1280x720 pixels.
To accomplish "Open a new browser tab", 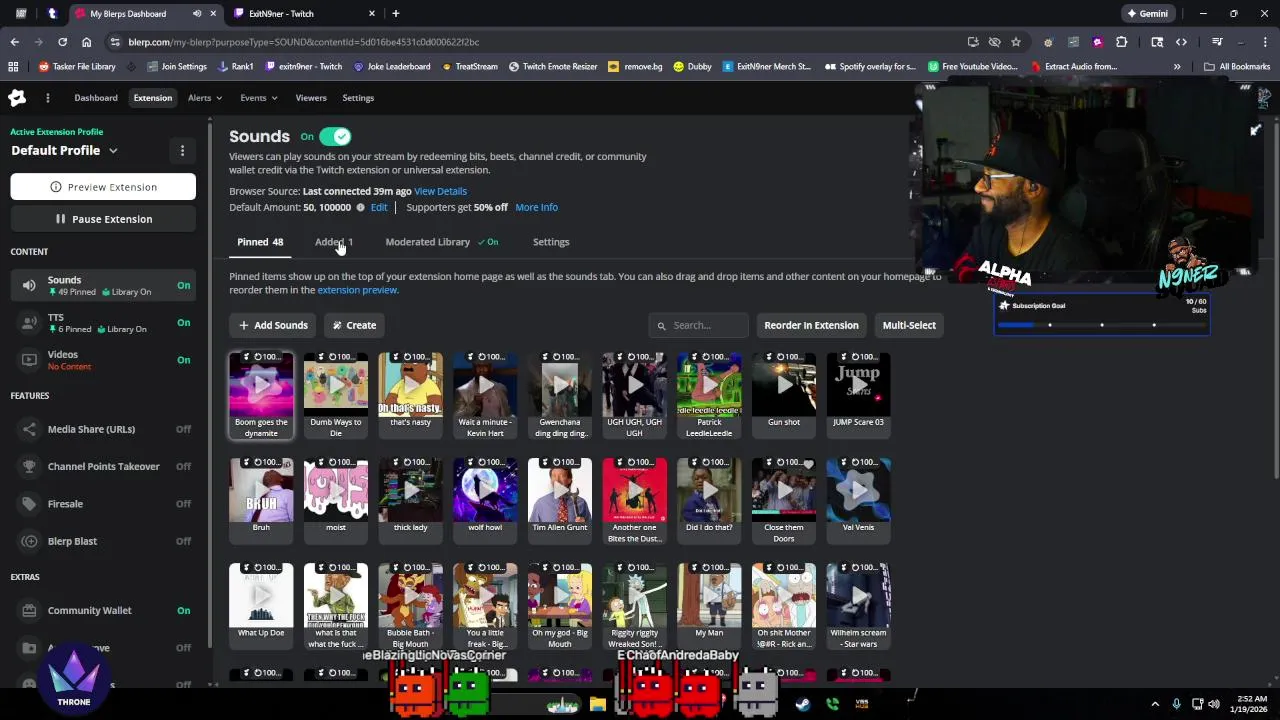I will click(x=396, y=14).
